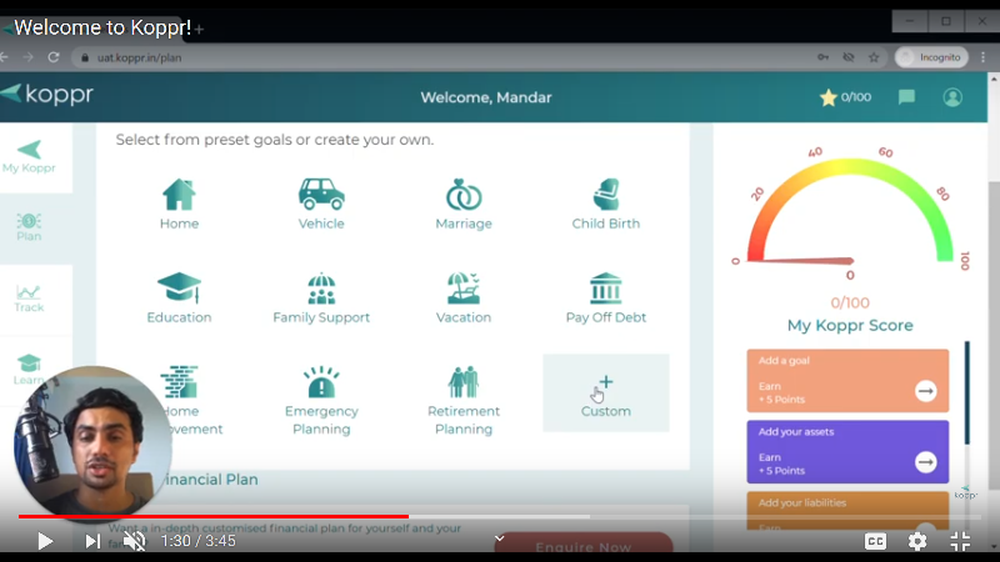Open the browser three-dot menu
This screenshot has height=562, width=1000.
tap(983, 57)
